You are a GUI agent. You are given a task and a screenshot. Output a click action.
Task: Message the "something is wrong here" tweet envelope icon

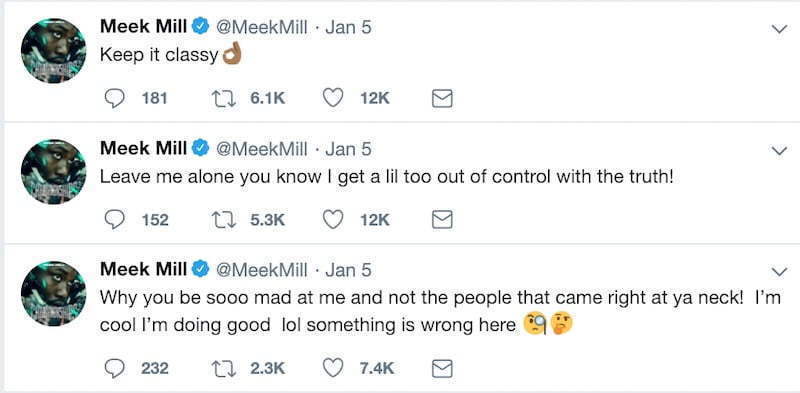(442, 369)
